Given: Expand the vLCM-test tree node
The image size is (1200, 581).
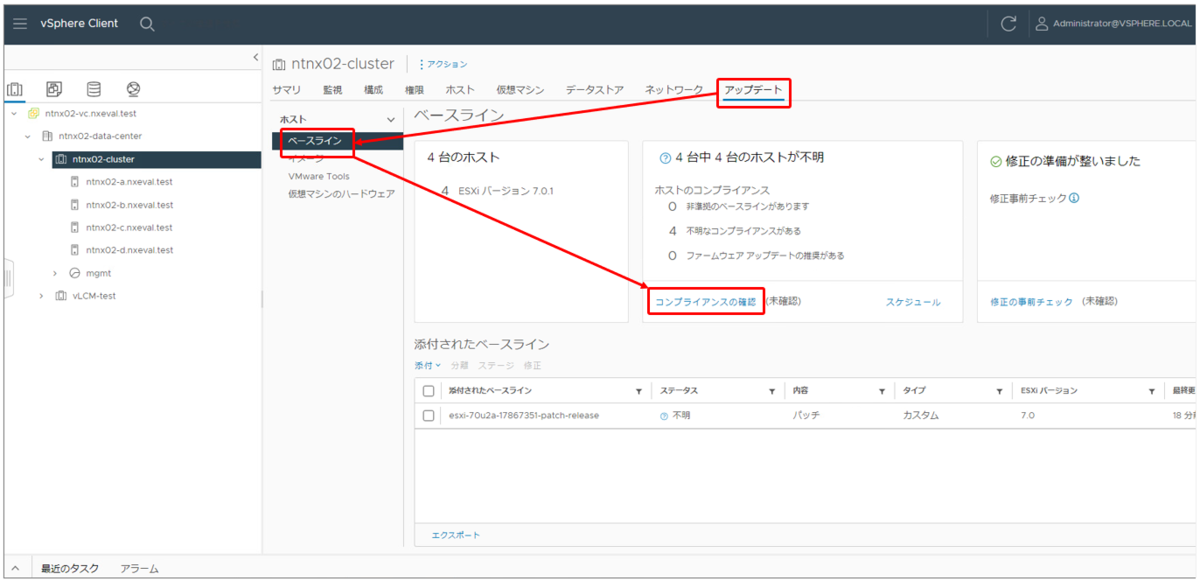Looking at the screenshot, I should pos(42,296).
